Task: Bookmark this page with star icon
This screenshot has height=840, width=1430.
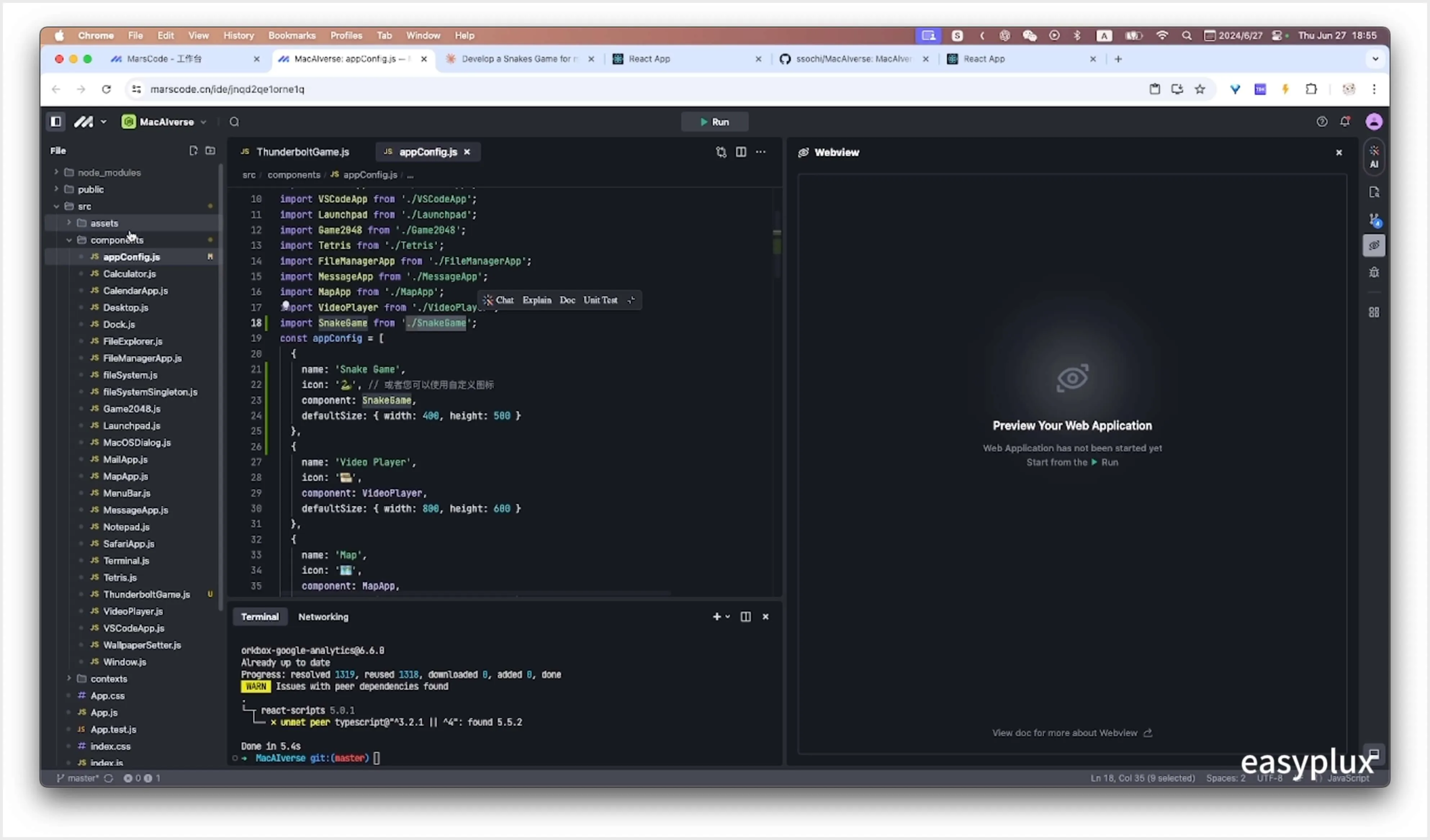Action: (1200, 89)
